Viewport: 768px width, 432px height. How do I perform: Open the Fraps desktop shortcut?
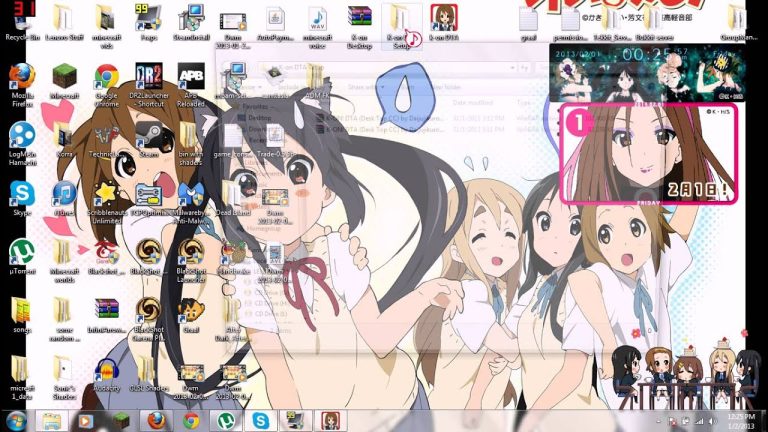(x=149, y=22)
